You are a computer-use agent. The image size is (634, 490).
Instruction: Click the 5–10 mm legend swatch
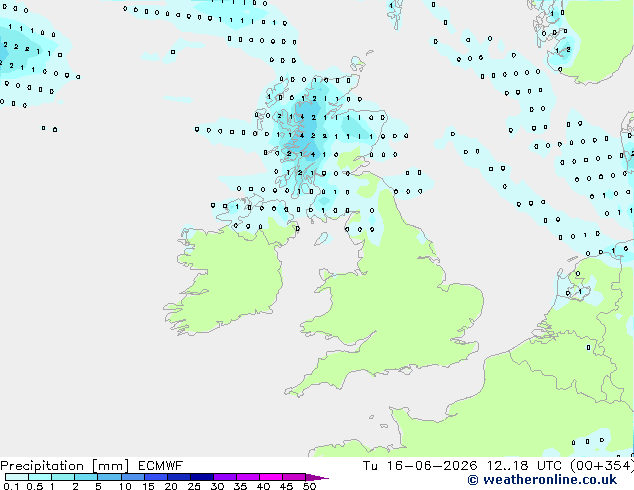tap(110, 477)
